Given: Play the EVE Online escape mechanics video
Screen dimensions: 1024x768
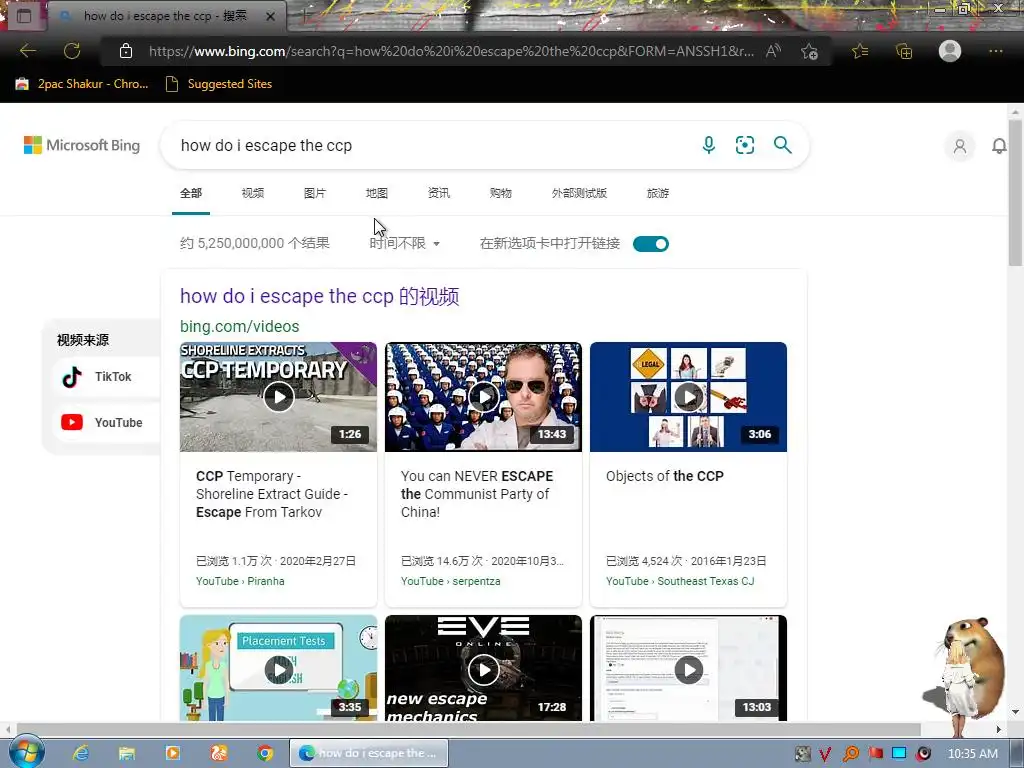Looking at the screenshot, I should (483, 668).
